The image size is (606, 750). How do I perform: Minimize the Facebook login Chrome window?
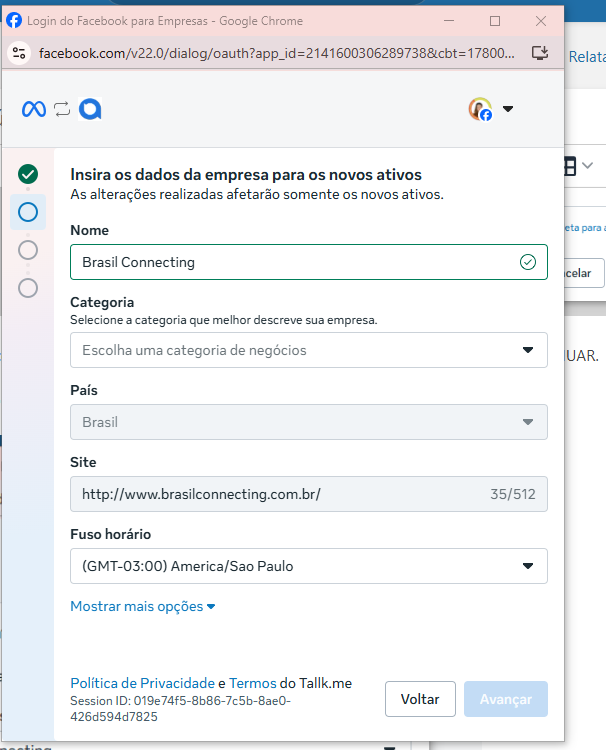(x=449, y=21)
